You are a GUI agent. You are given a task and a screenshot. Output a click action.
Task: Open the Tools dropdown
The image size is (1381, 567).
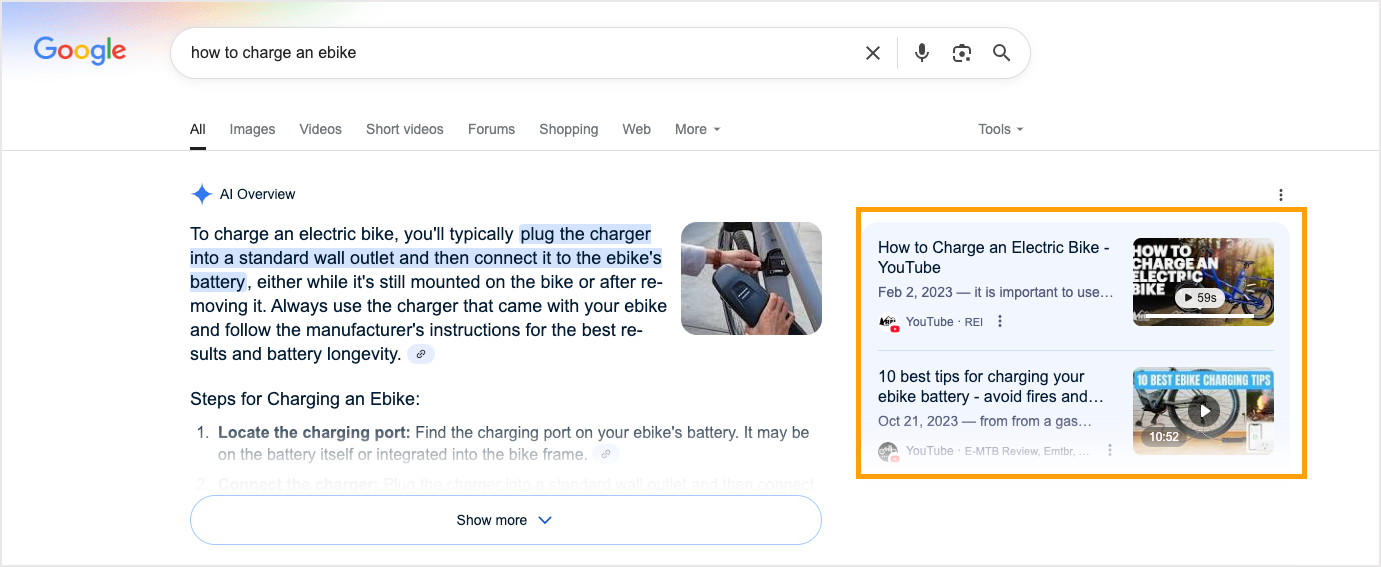[x=1000, y=129]
